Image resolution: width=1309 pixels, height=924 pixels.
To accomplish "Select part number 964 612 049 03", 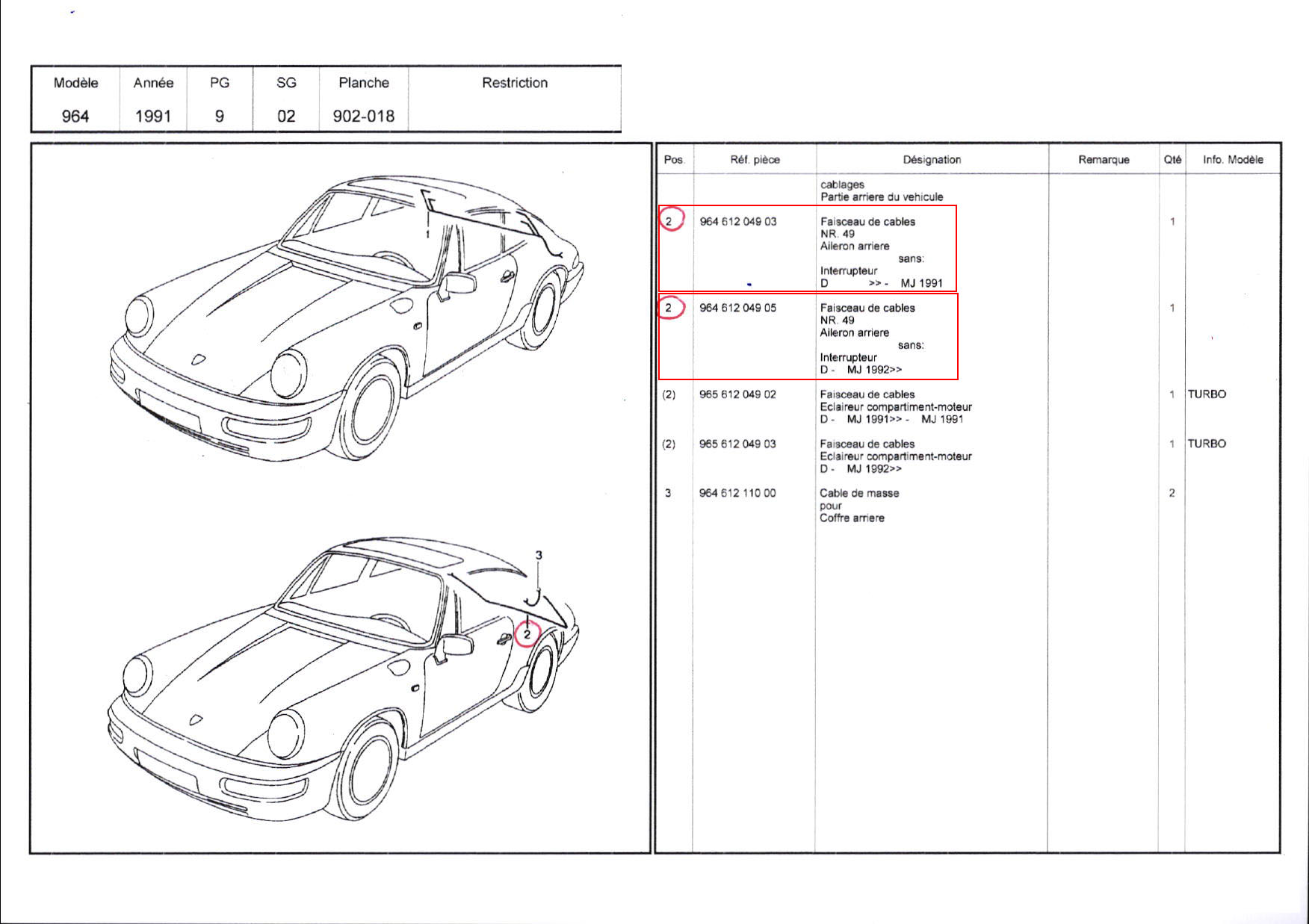I will 737,221.
